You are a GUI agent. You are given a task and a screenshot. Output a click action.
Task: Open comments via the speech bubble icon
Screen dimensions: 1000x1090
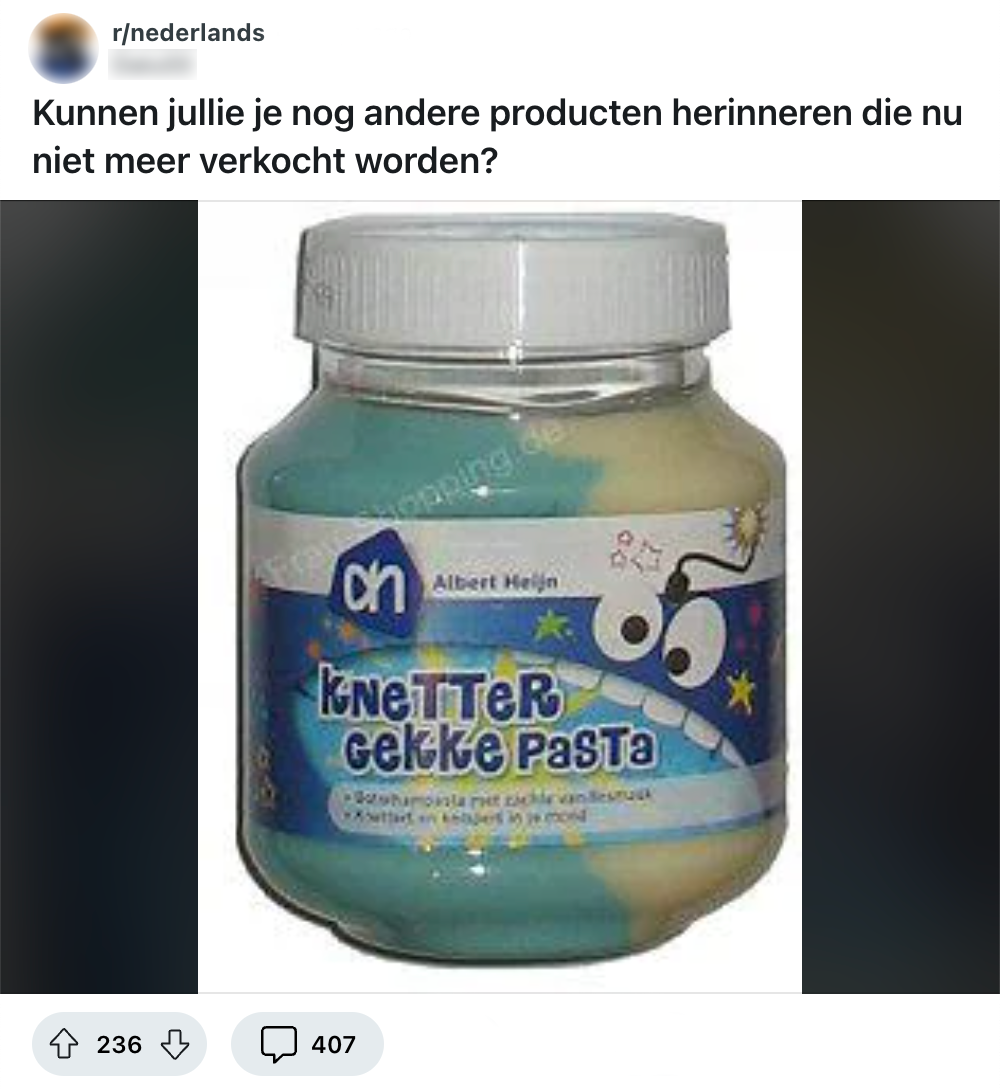point(279,1044)
